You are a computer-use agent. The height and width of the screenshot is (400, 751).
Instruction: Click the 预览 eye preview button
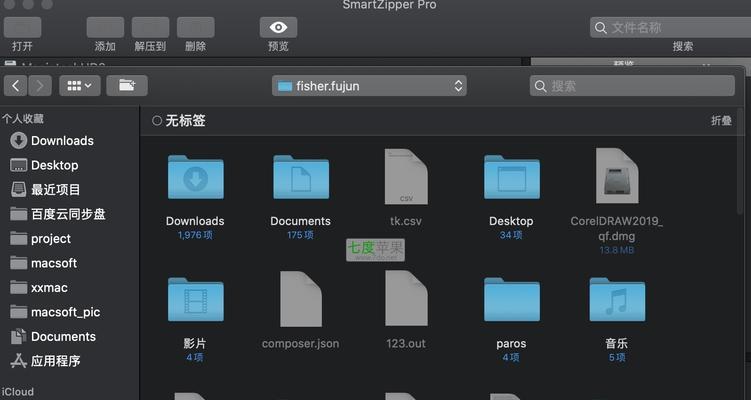tap(278, 27)
